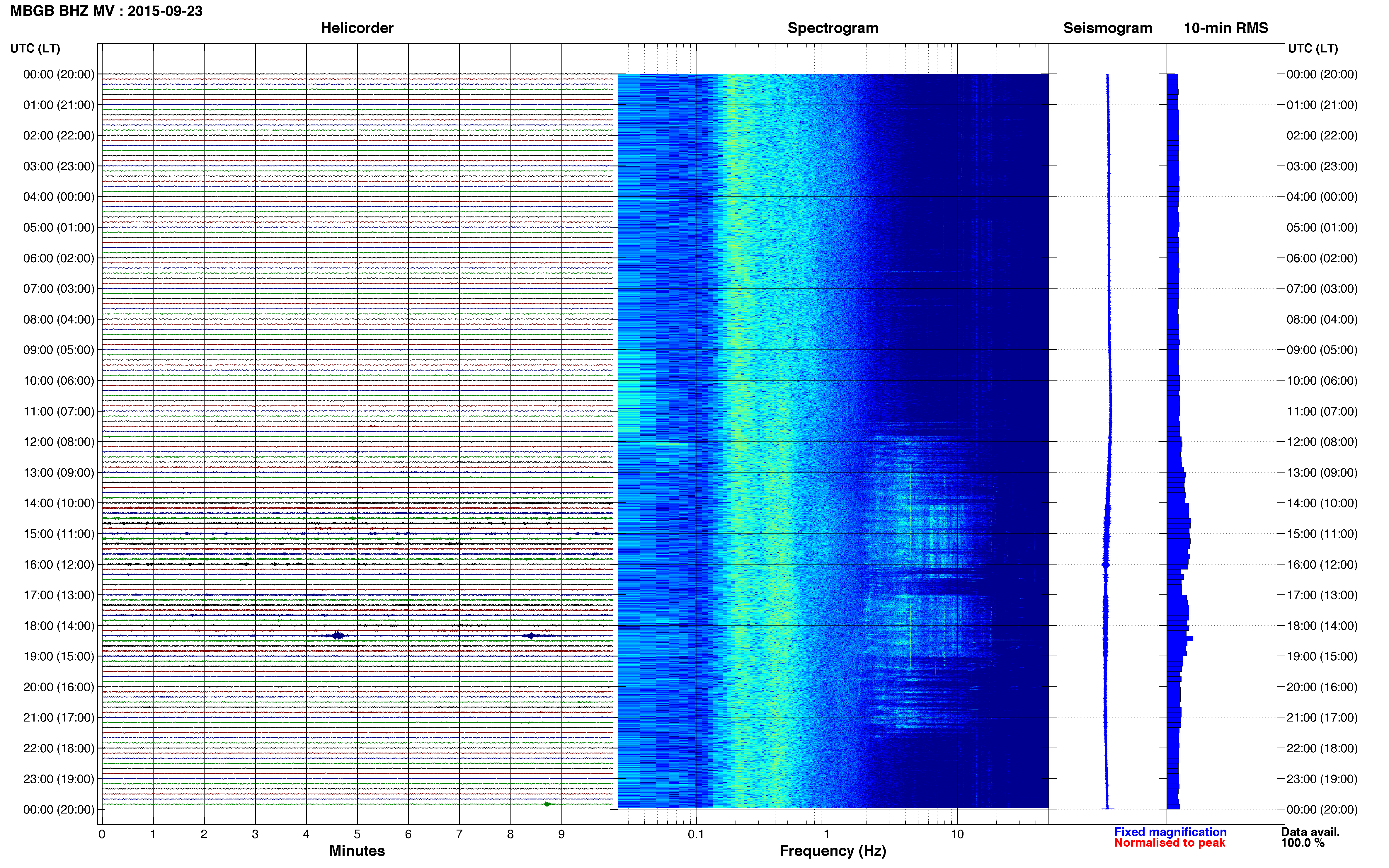Click left time label '04:00 (00:00)'
The height and width of the screenshot is (868, 1389).
coord(59,197)
